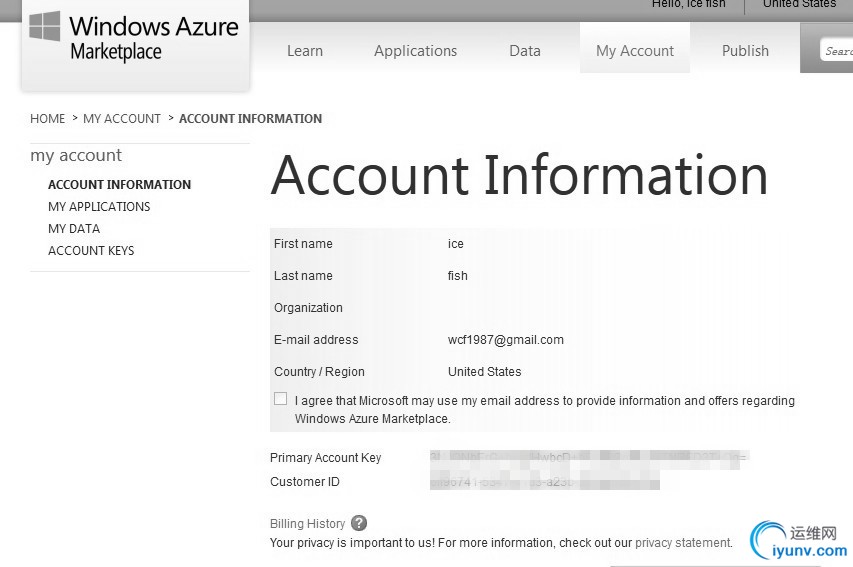This screenshot has height=567, width=853.
Task: Select ACCOUNT INFORMATION in the sidebar
Action: 119,184
